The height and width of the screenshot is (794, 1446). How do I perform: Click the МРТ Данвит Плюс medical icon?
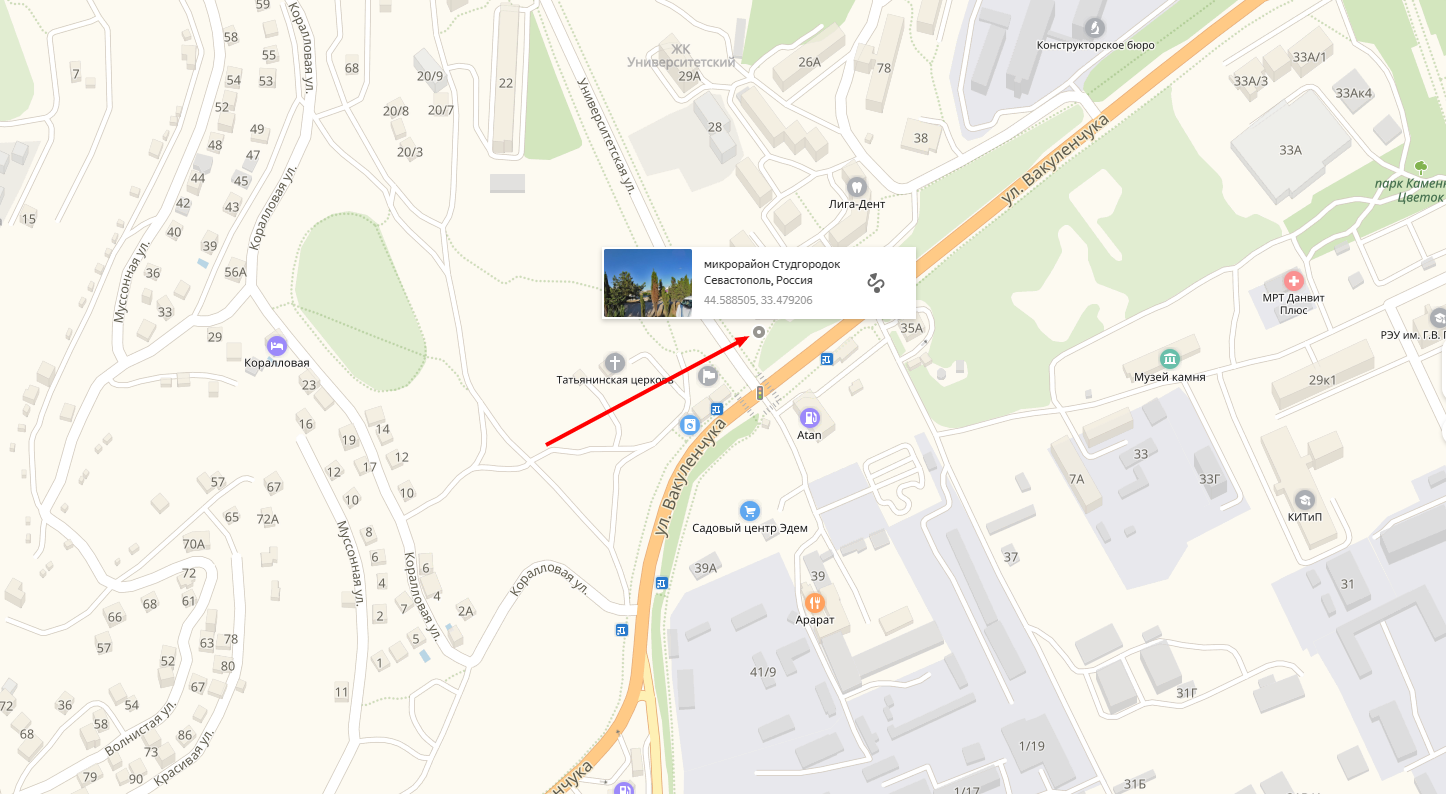(1294, 281)
